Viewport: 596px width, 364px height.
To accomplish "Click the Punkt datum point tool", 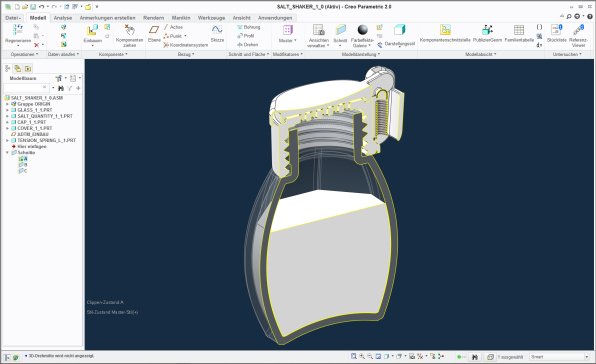I will click(x=175, y=36).
